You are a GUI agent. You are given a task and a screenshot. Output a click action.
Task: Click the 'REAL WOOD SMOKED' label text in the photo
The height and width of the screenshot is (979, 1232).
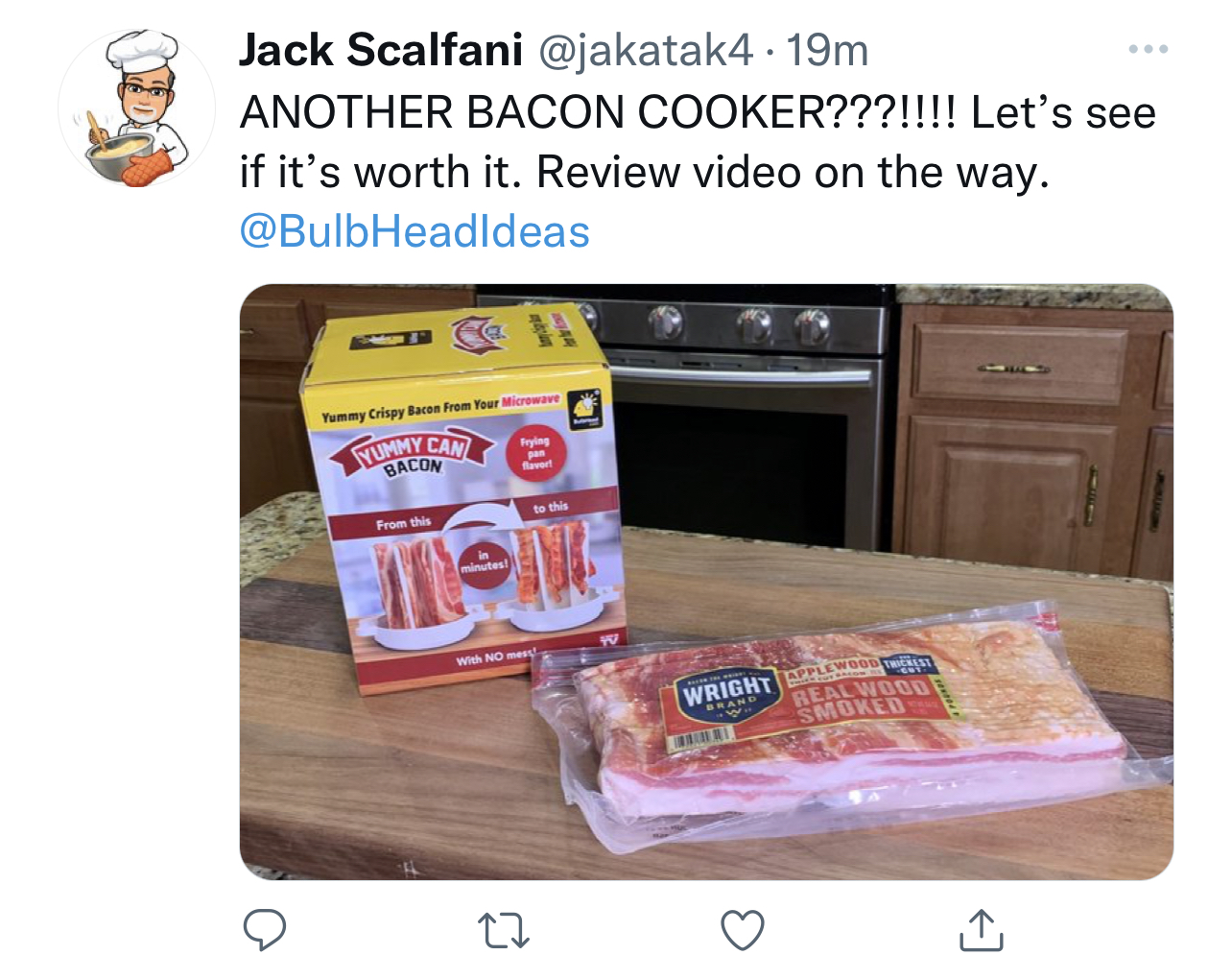tap(859, 700)
